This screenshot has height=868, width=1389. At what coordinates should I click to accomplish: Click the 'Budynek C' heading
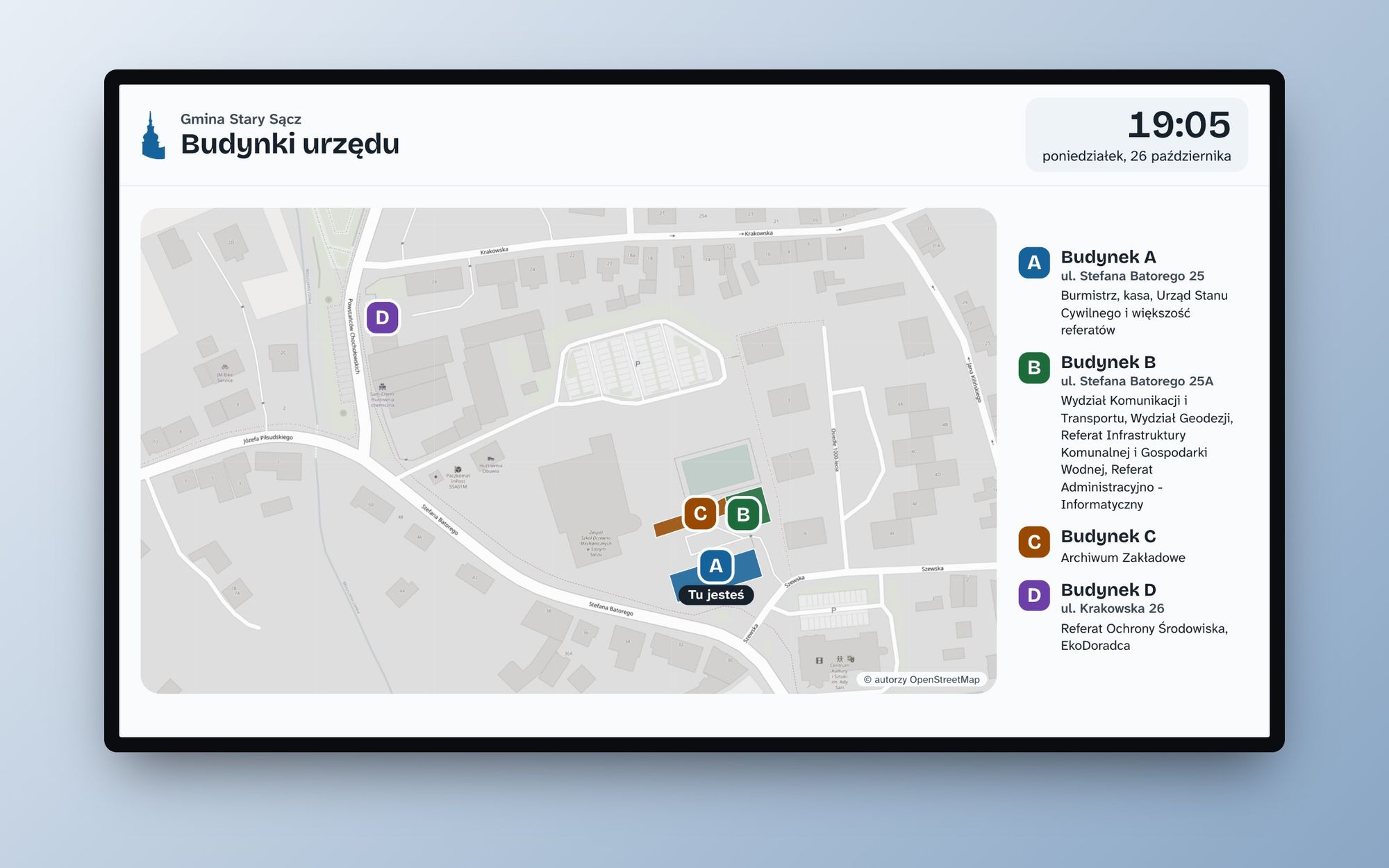(x=1108, y=536)
